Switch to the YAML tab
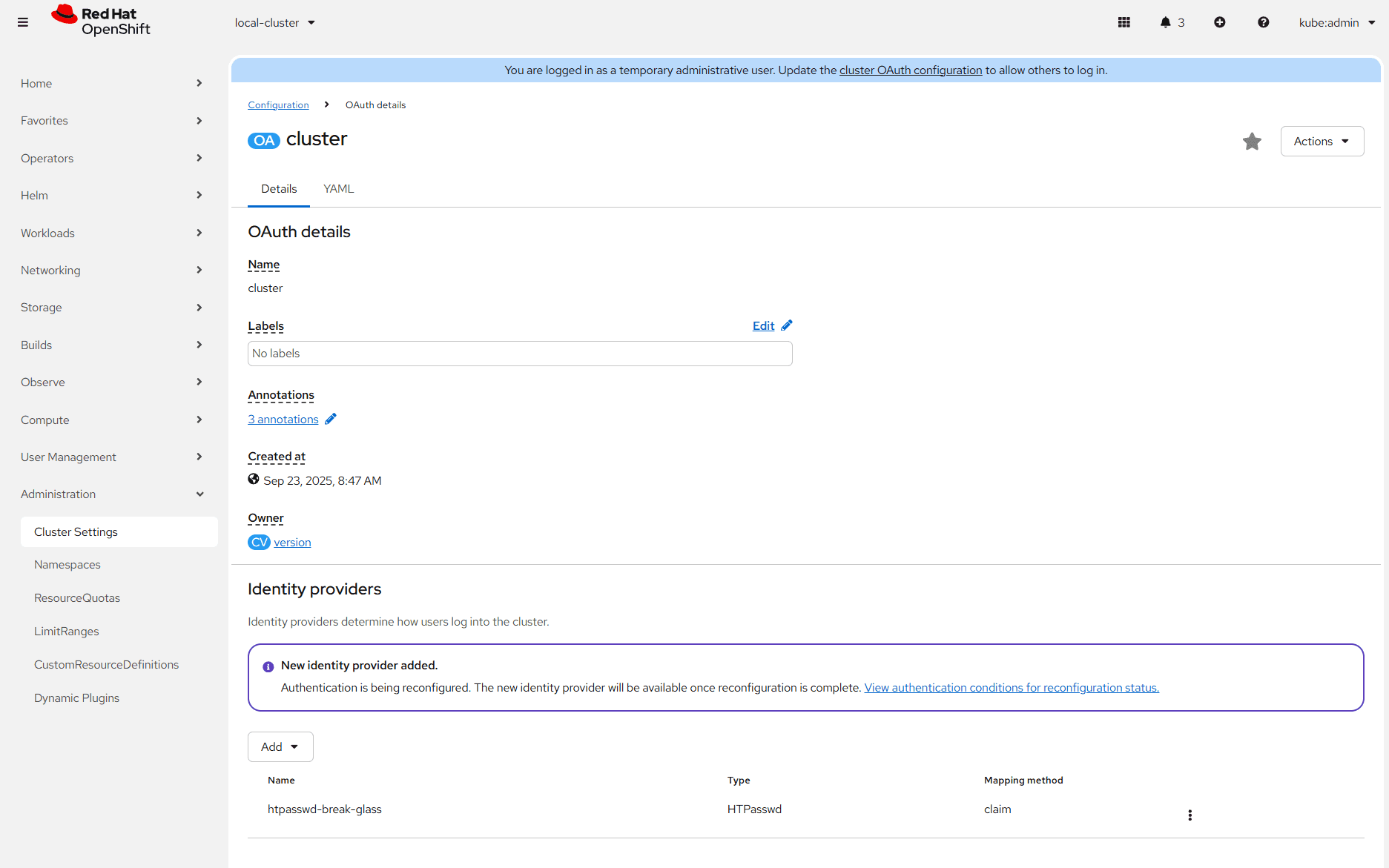This screenshot has height=868, width=1389. coord(339,189)
